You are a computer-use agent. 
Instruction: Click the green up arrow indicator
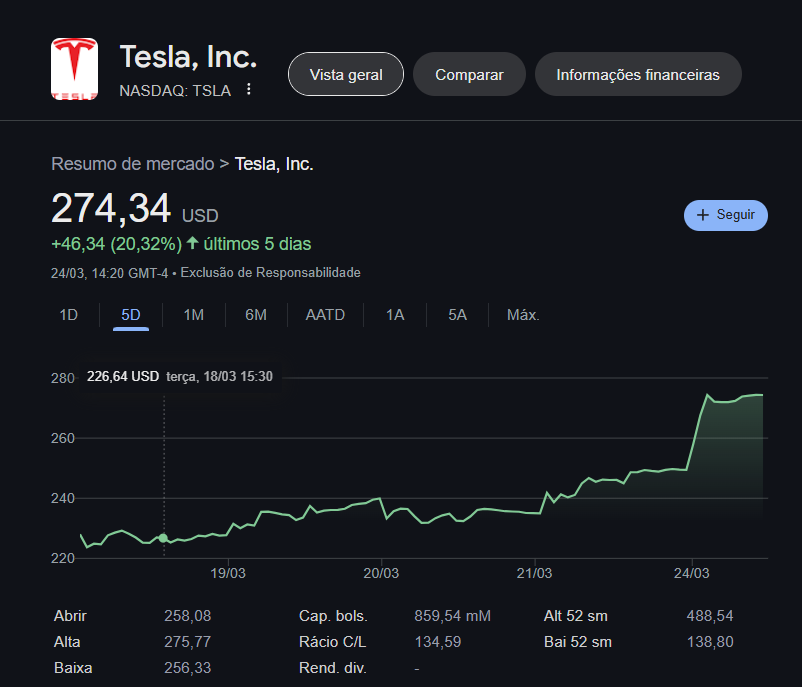tap(192, 243)
